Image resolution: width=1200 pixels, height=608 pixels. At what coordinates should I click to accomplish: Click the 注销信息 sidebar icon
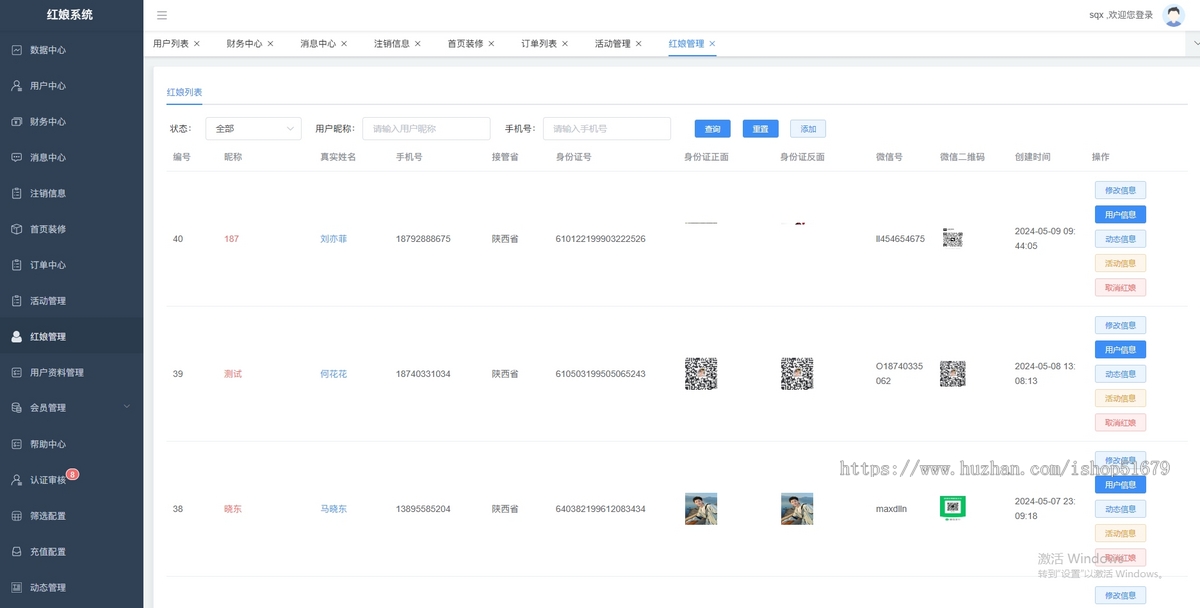coord(16,193)
